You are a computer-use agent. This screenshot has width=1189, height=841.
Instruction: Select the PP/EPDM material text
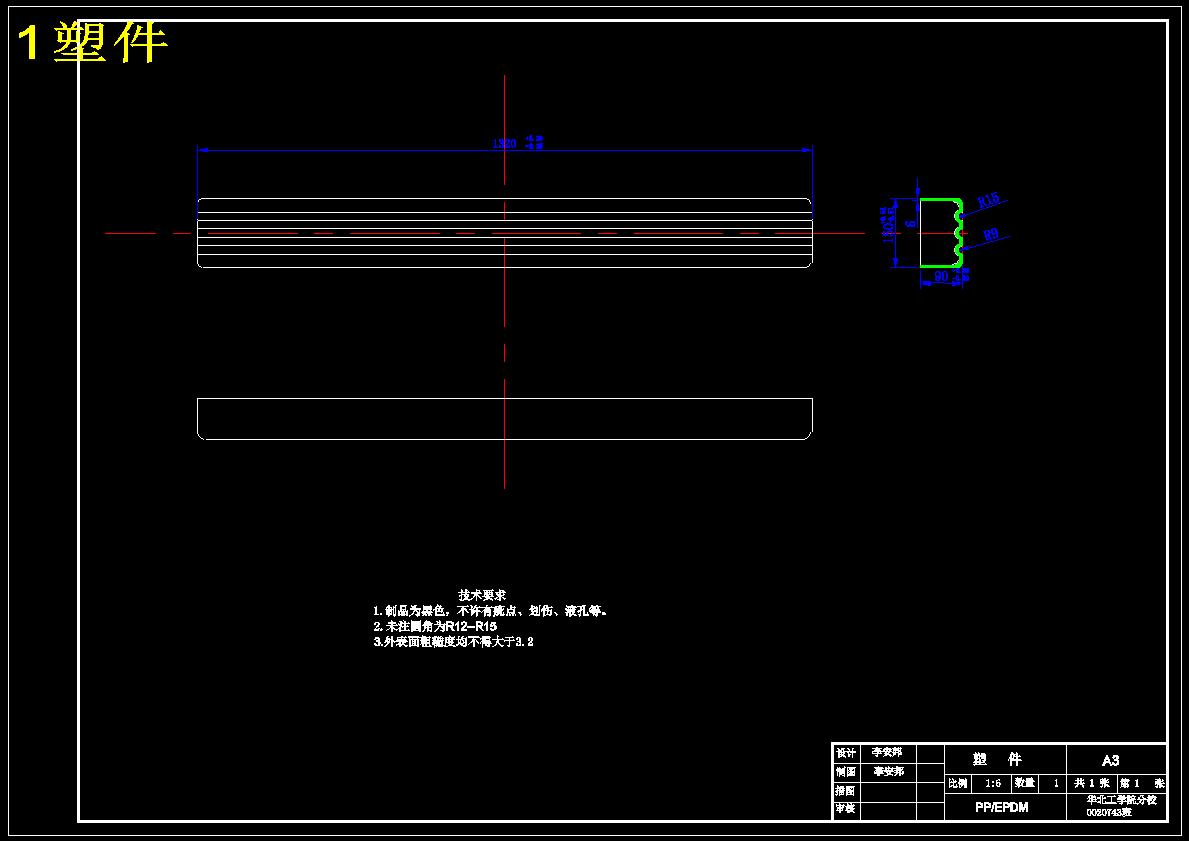[x=1002, y=808]
